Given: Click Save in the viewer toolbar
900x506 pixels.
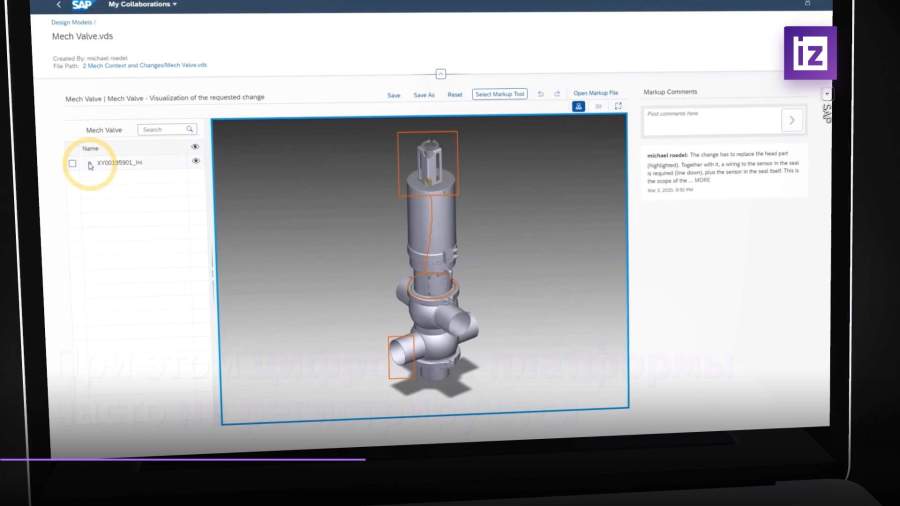Looking at the screenshot, I should point(393,95).
